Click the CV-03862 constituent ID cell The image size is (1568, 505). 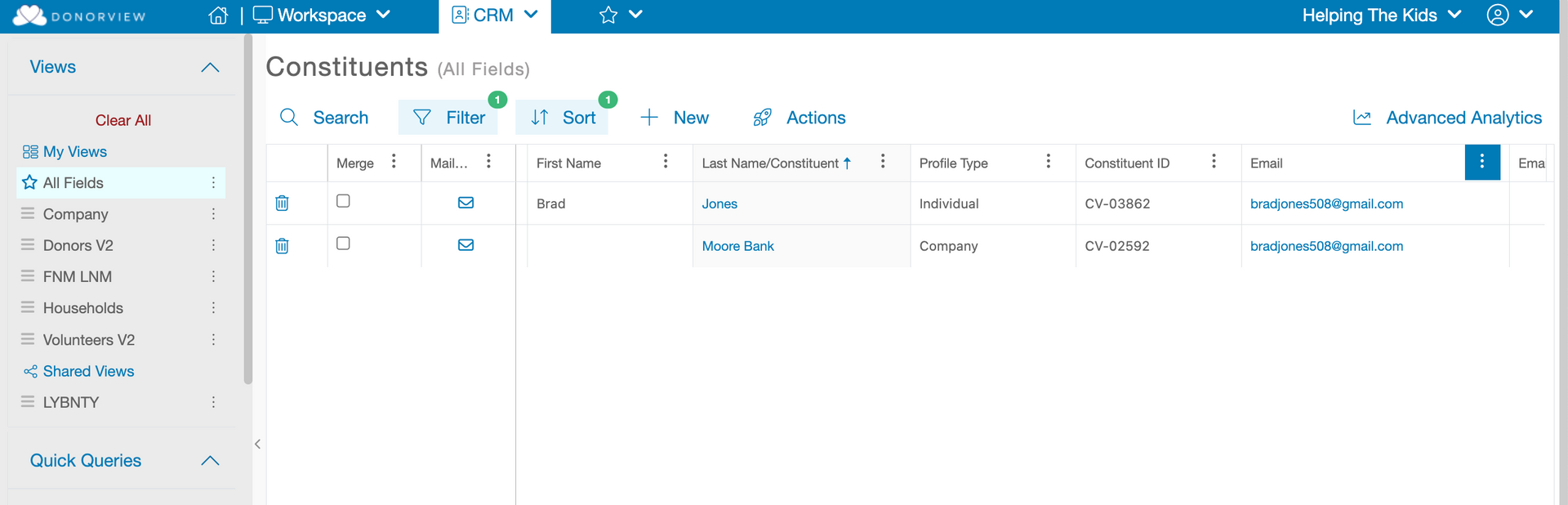point(1117,204)
